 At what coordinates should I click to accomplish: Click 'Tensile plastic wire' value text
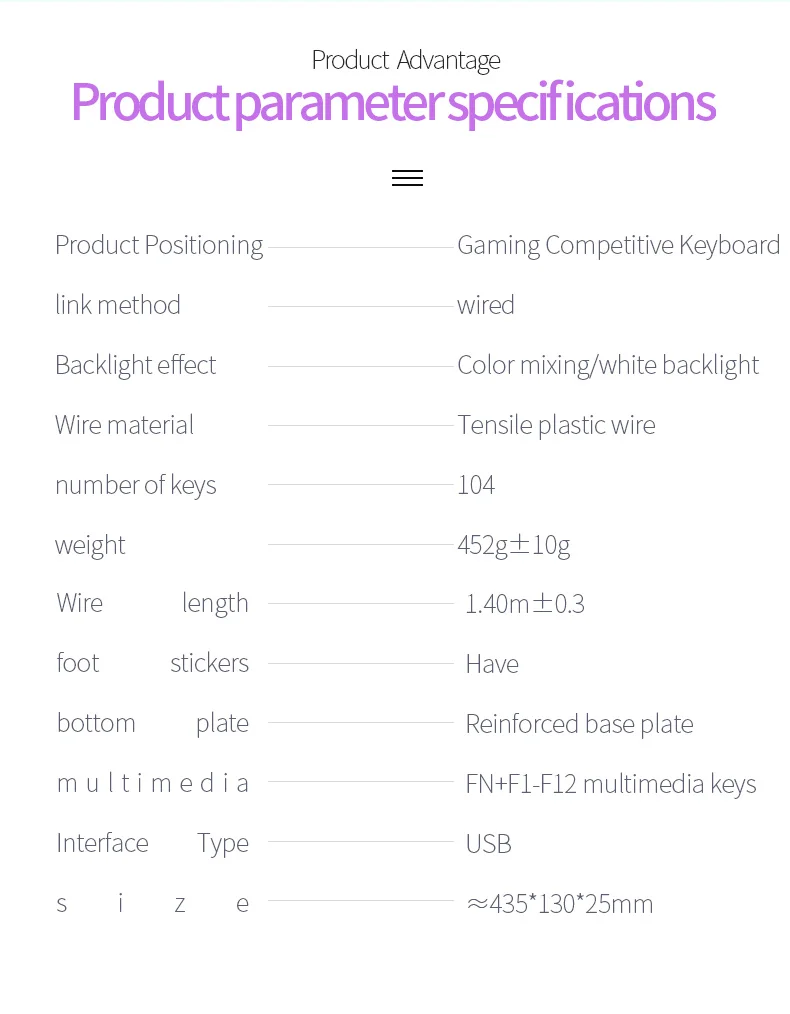pos(556,425)
